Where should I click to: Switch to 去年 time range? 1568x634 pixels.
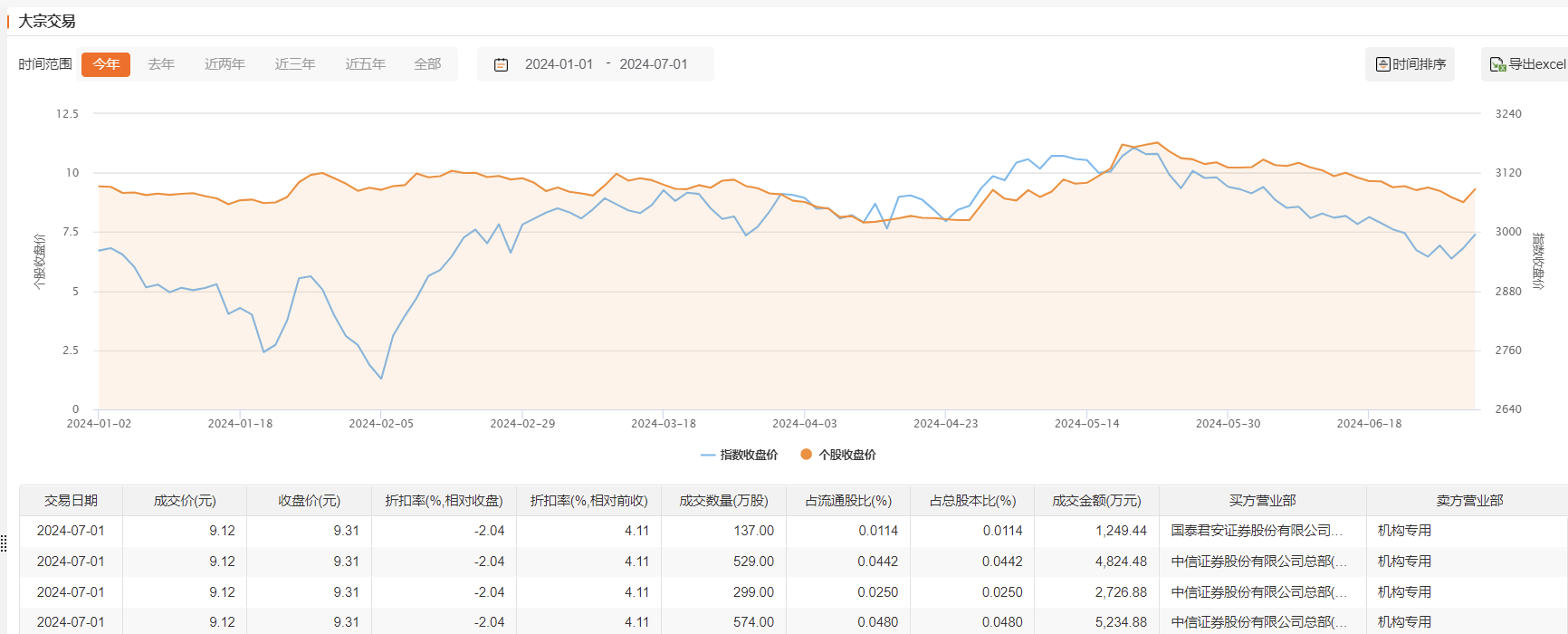click(x=161, y=64)
